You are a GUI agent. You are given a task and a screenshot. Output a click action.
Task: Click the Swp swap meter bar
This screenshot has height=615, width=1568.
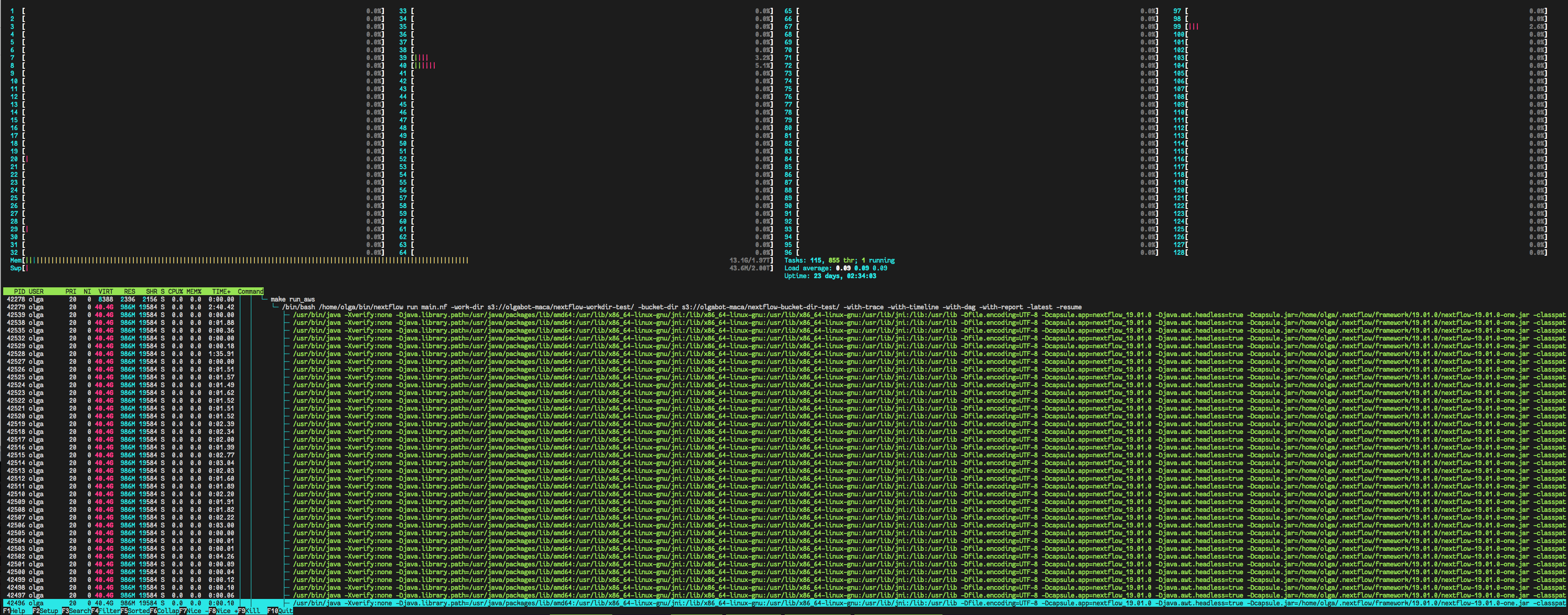(x=391, y=268)
